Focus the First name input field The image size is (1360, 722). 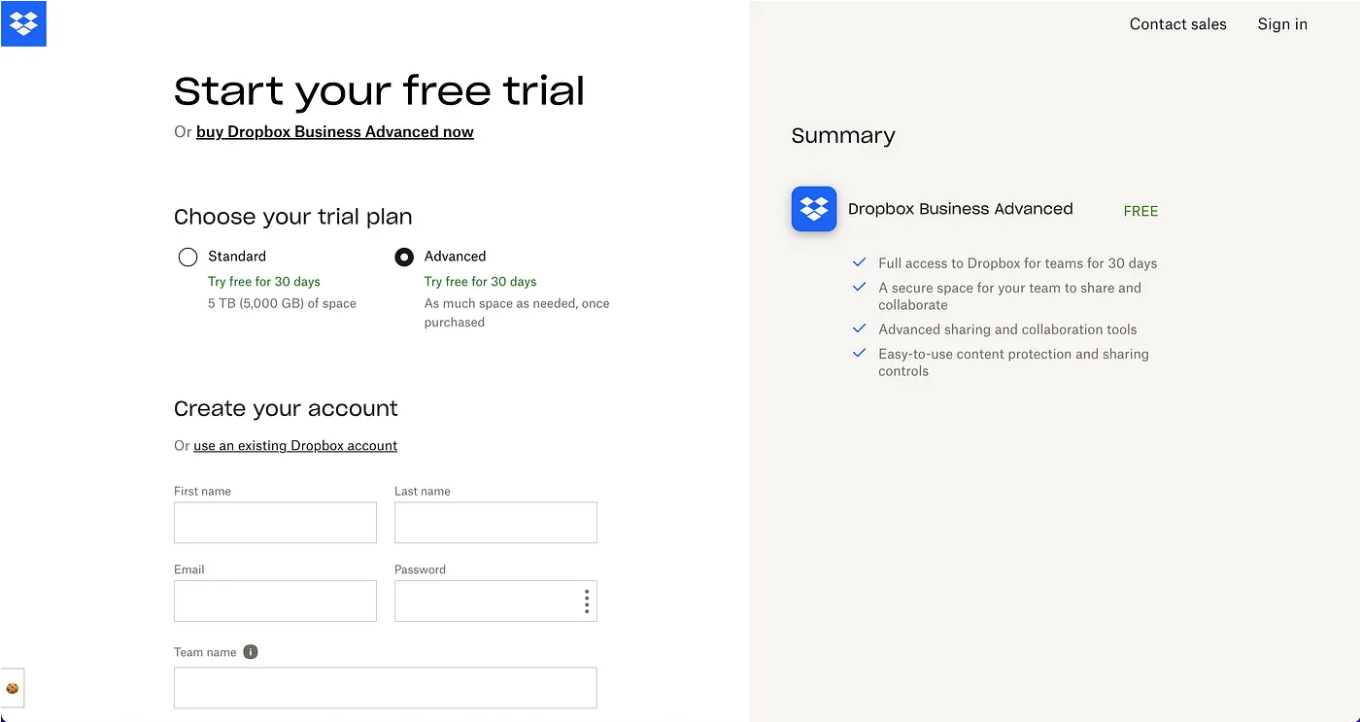(275, 523)
